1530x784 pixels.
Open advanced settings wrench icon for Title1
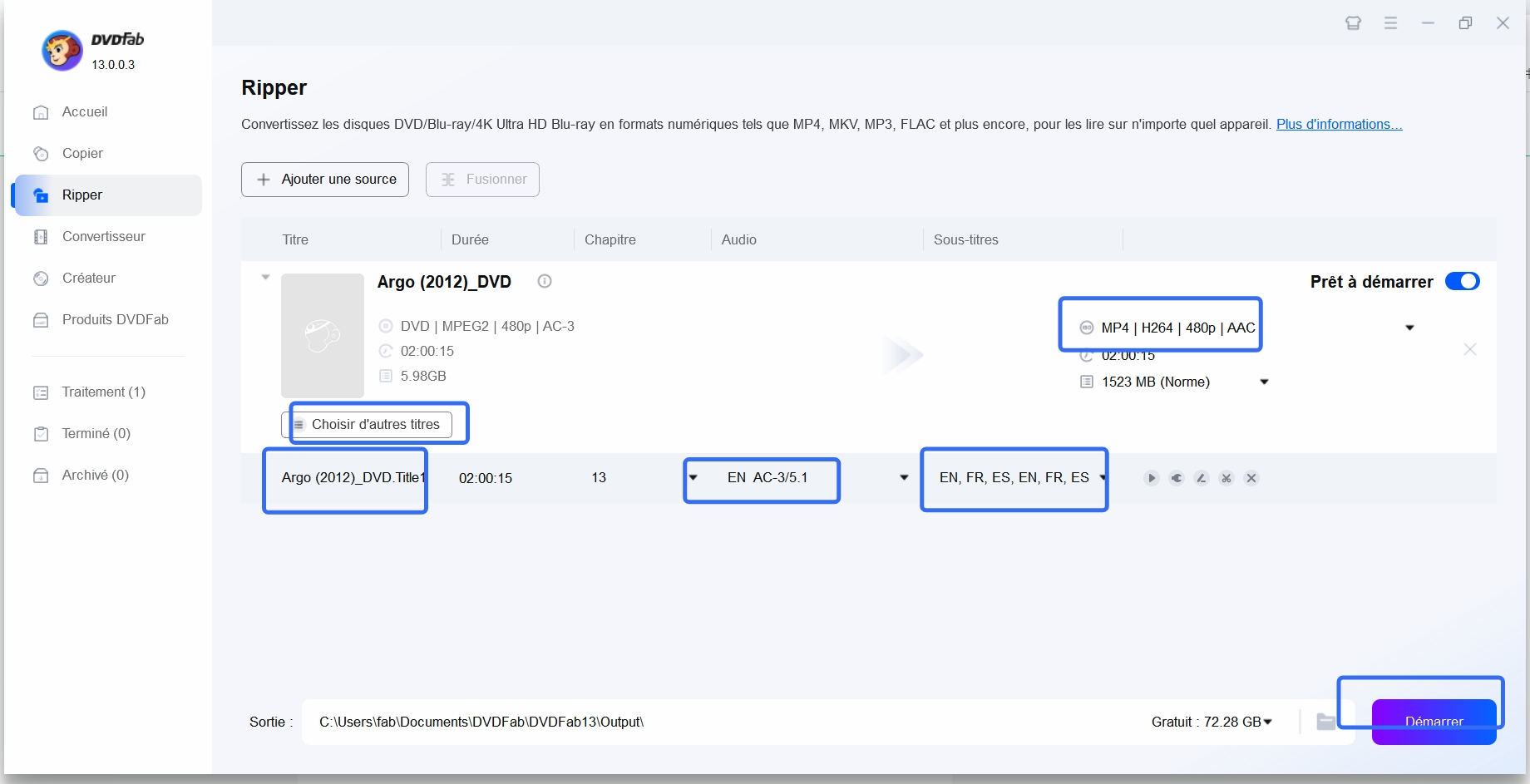tap(1177, 478)
